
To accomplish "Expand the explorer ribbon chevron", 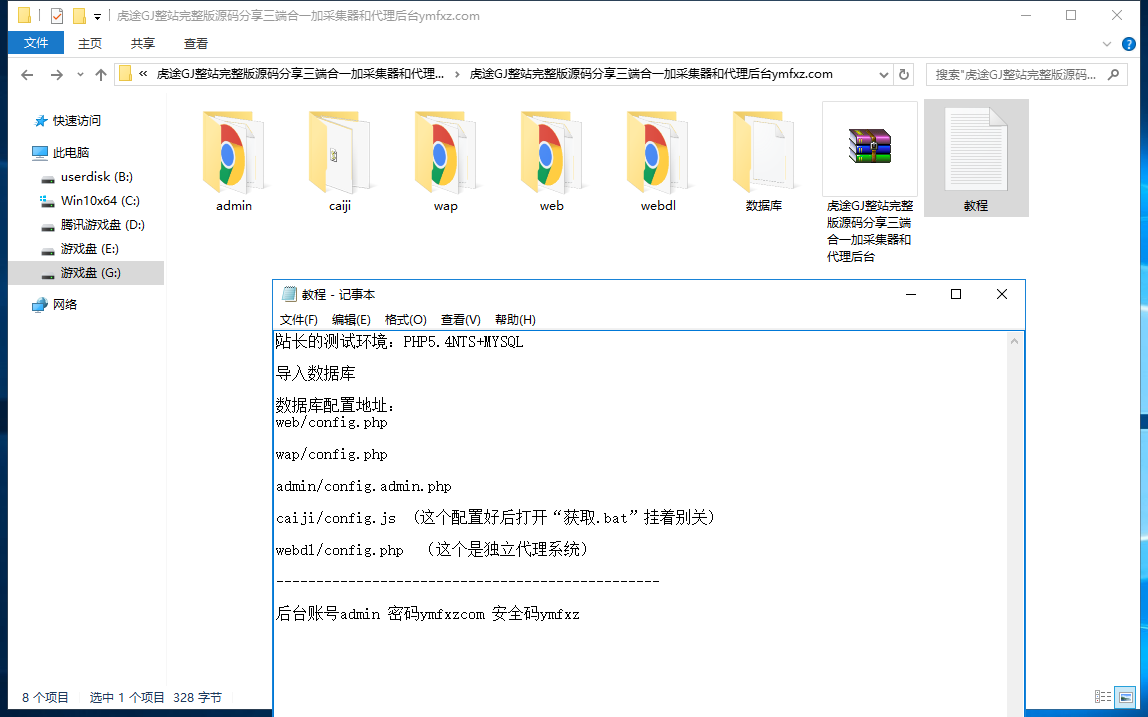I will (x=1106, y=43).
